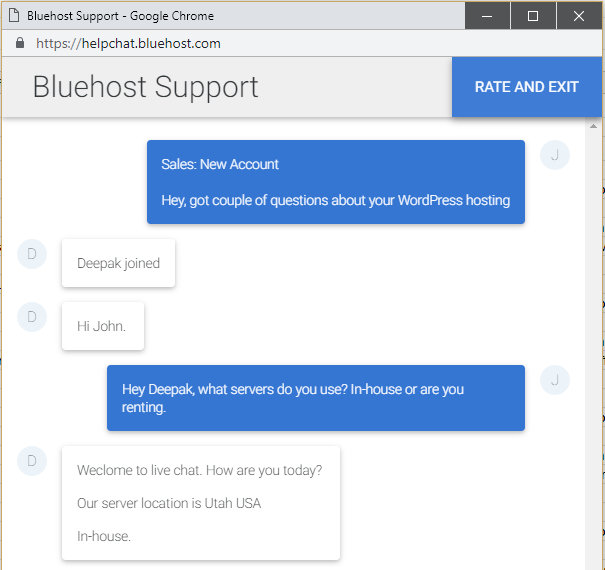This screenshot has width=605, height=570.
Task: Click 'Hey Deepak, what servers do you use?' message
Action: 316,398
